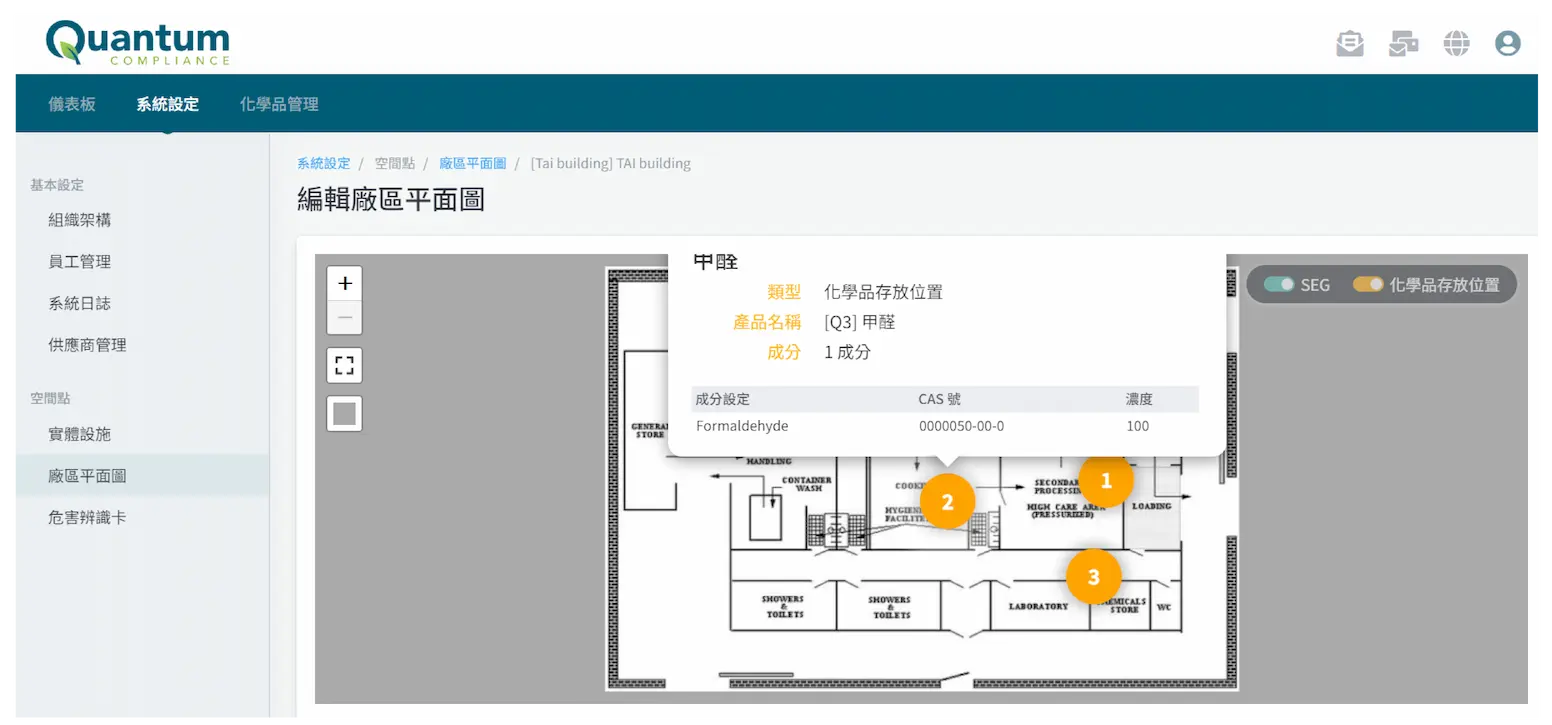Turn off the 化學品存放位置 toggle

click(1367, 284)
